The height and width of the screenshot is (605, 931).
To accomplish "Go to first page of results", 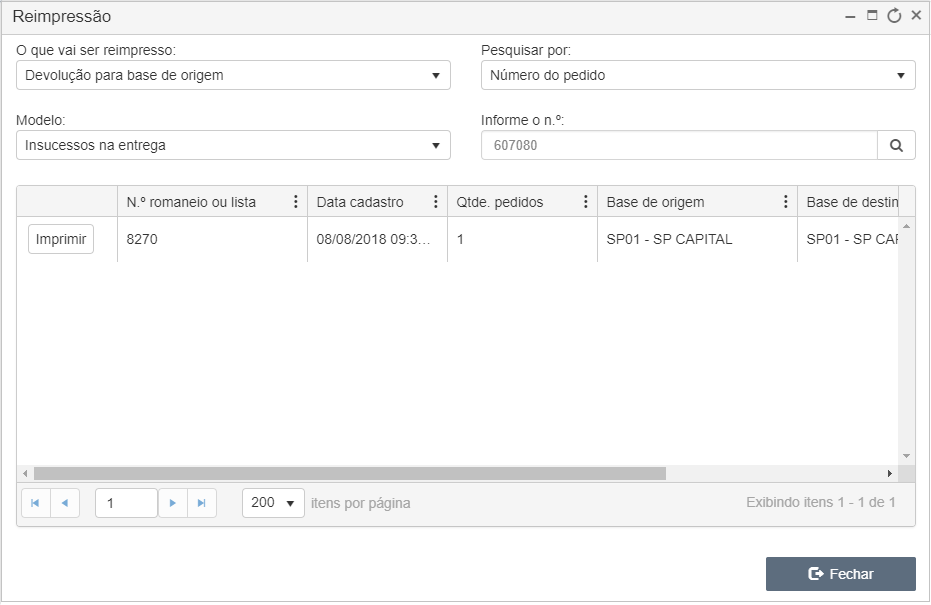I will 36,503.
